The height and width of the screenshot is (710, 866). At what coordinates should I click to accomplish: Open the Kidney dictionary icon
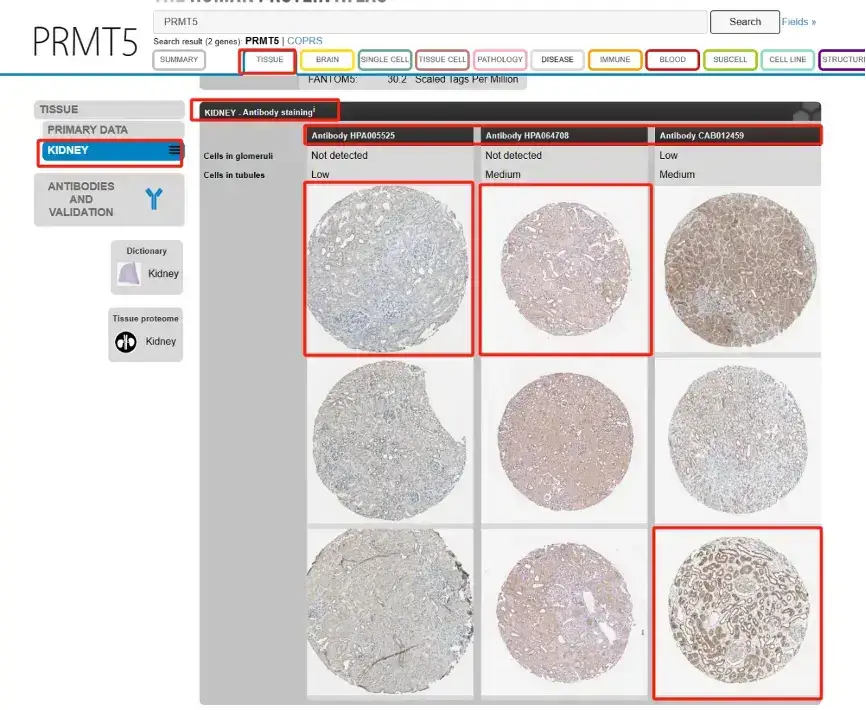[x=129, y=273]
